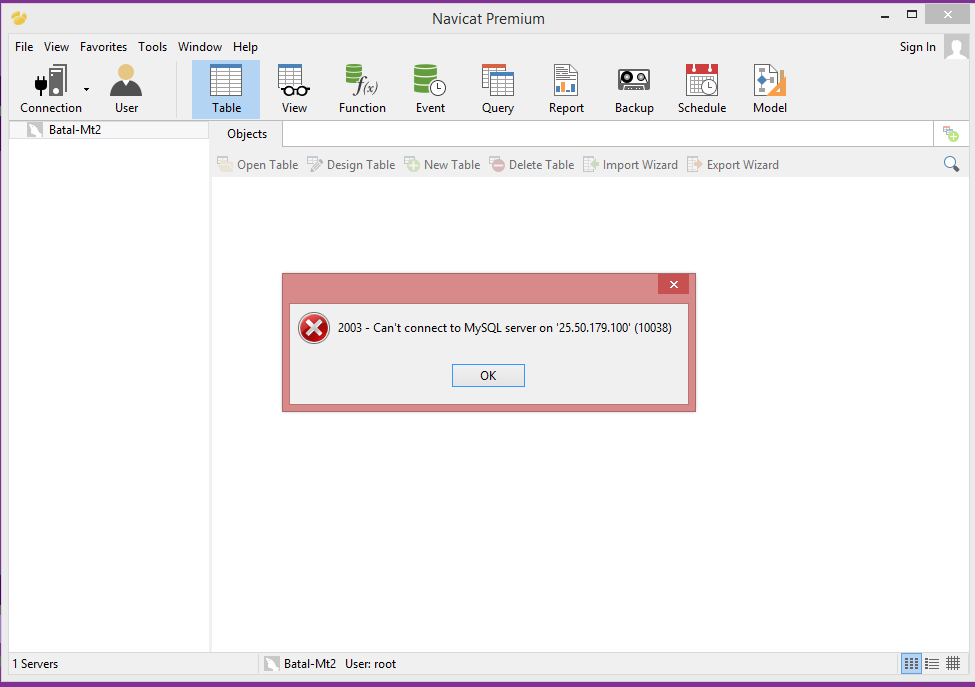975x687 pixels.
Task: Click the user avatar icon beside Sign In
Action: click(956, 47)
